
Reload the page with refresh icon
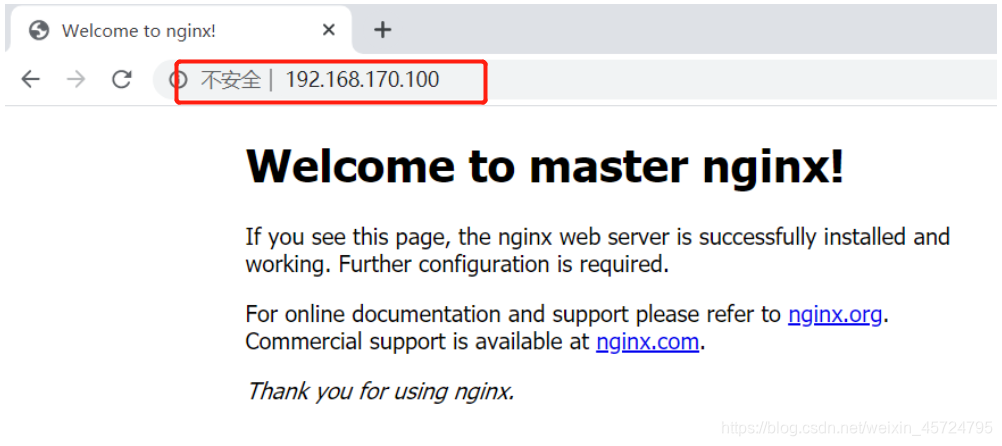pyautogui.click(x=121, y=79)
